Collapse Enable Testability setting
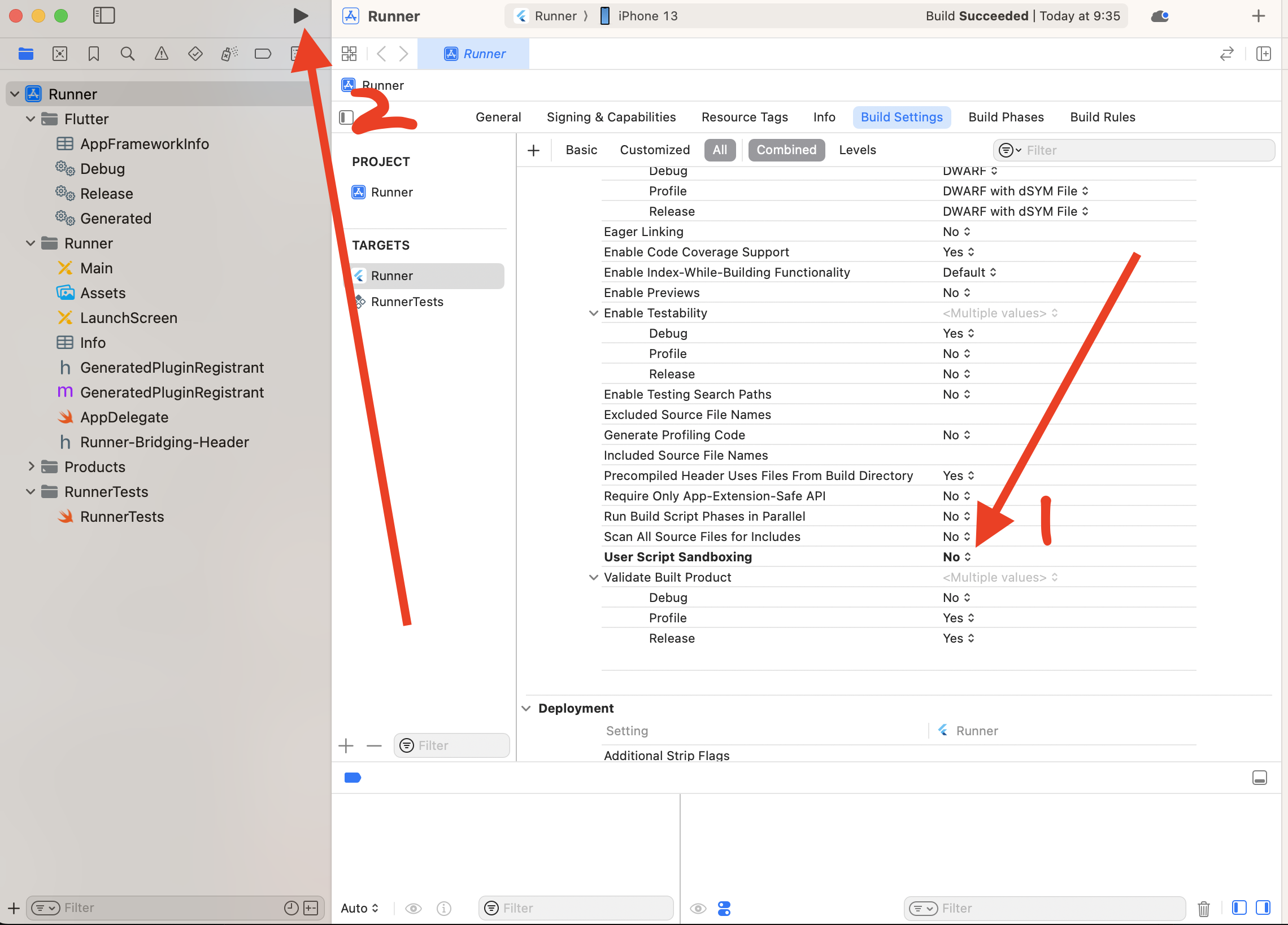Viewport: 1288px width, 925px height. coord(594,313)
